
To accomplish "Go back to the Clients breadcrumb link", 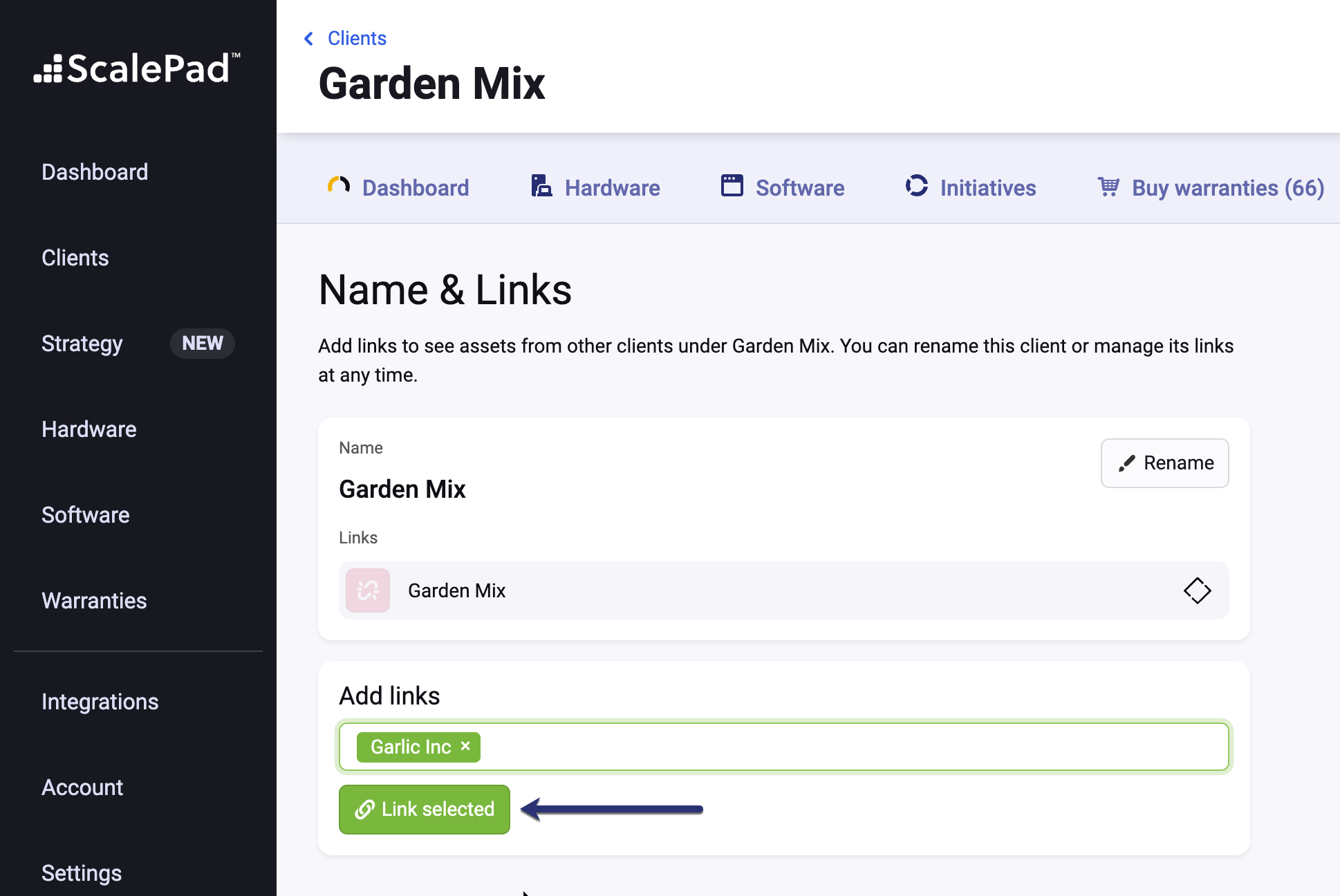I will [x=357, y=38].
